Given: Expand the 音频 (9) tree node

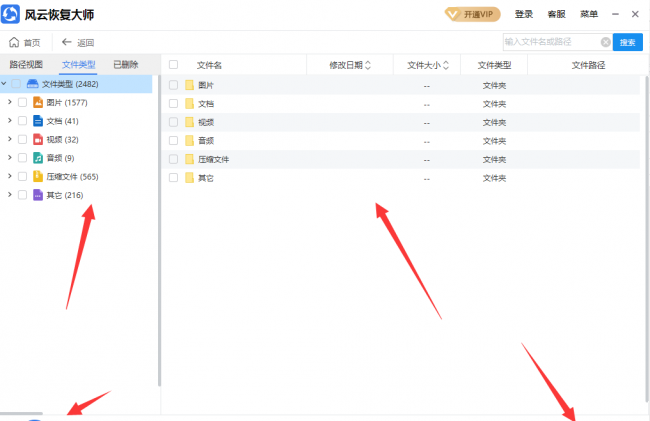Looking at the screenshot, I should coord(10,157).
